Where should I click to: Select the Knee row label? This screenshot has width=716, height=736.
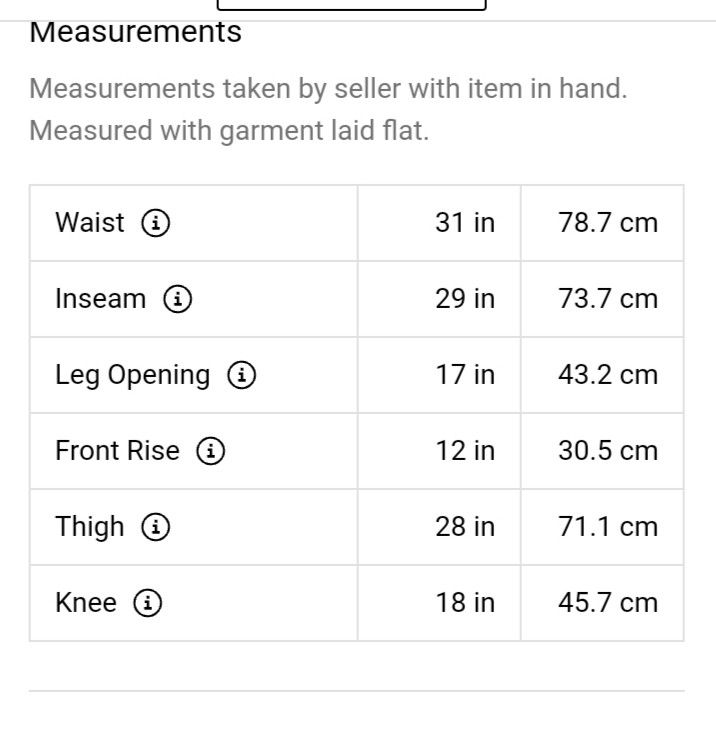pyautogui.click(x=86, y=602)
